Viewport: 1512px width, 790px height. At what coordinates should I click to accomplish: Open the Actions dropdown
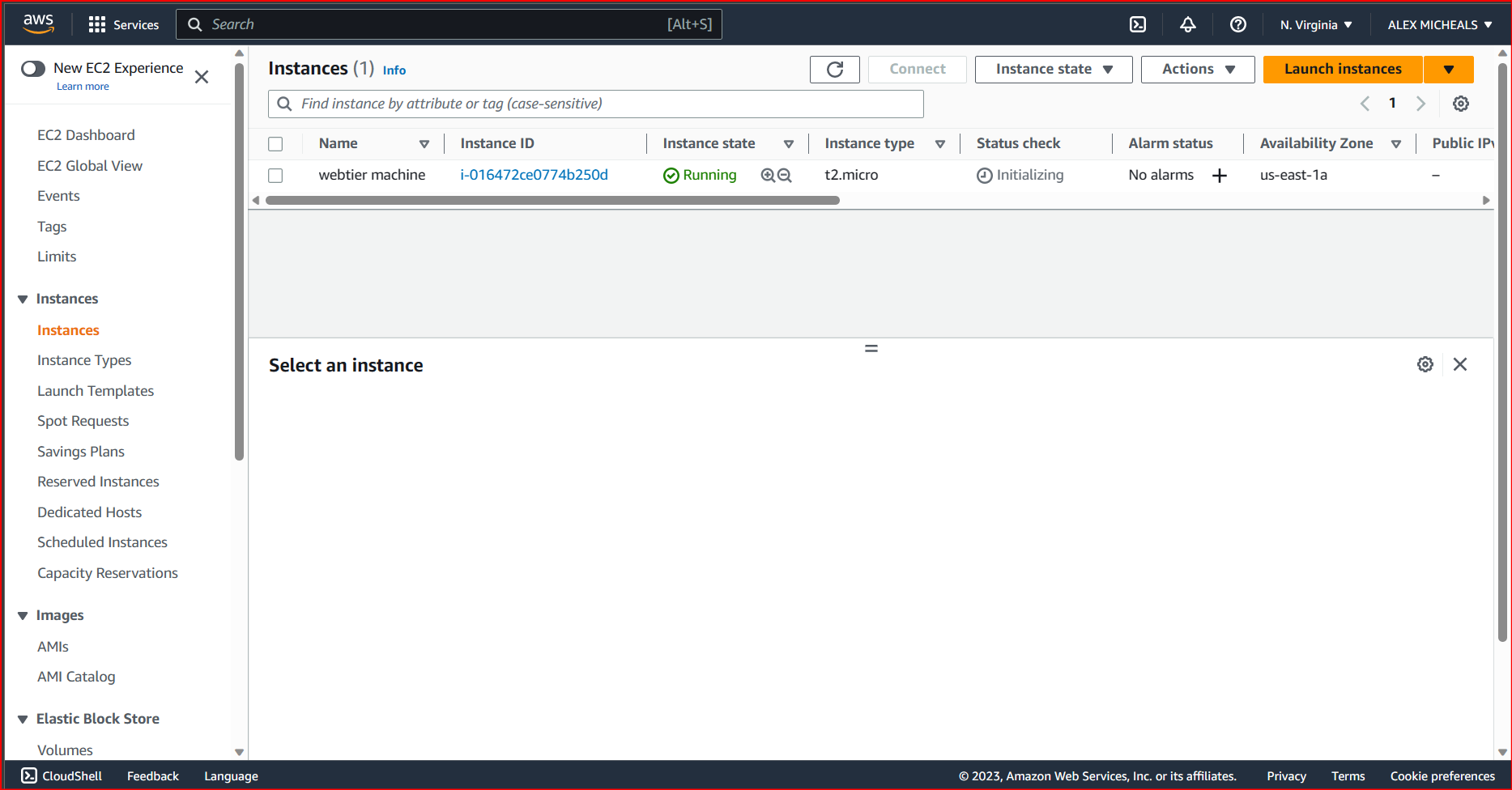1198,69
